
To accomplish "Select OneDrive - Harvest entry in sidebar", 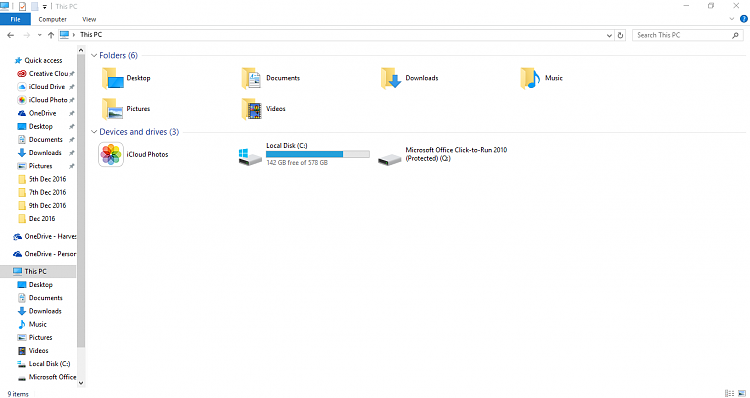I will [x=44, y=236].
